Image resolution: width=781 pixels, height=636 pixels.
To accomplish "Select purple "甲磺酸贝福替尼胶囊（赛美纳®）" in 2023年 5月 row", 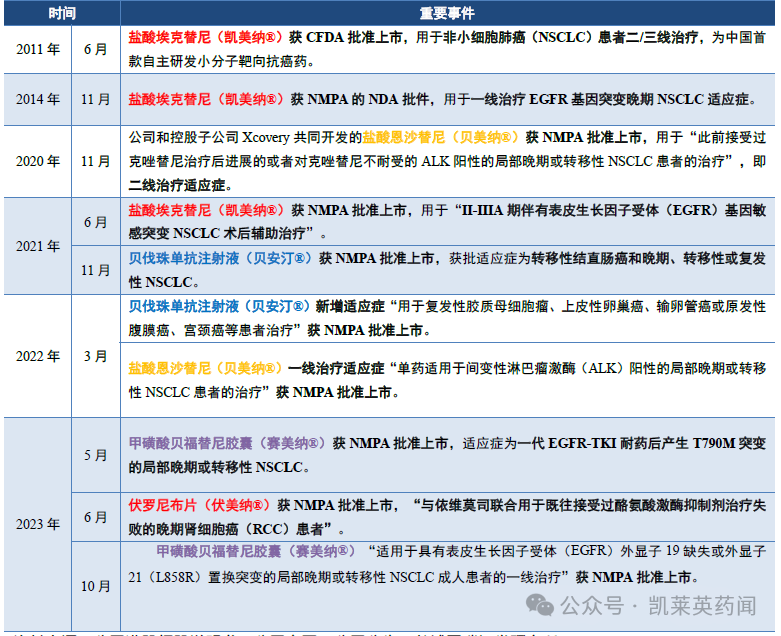I will pos(227,443).
